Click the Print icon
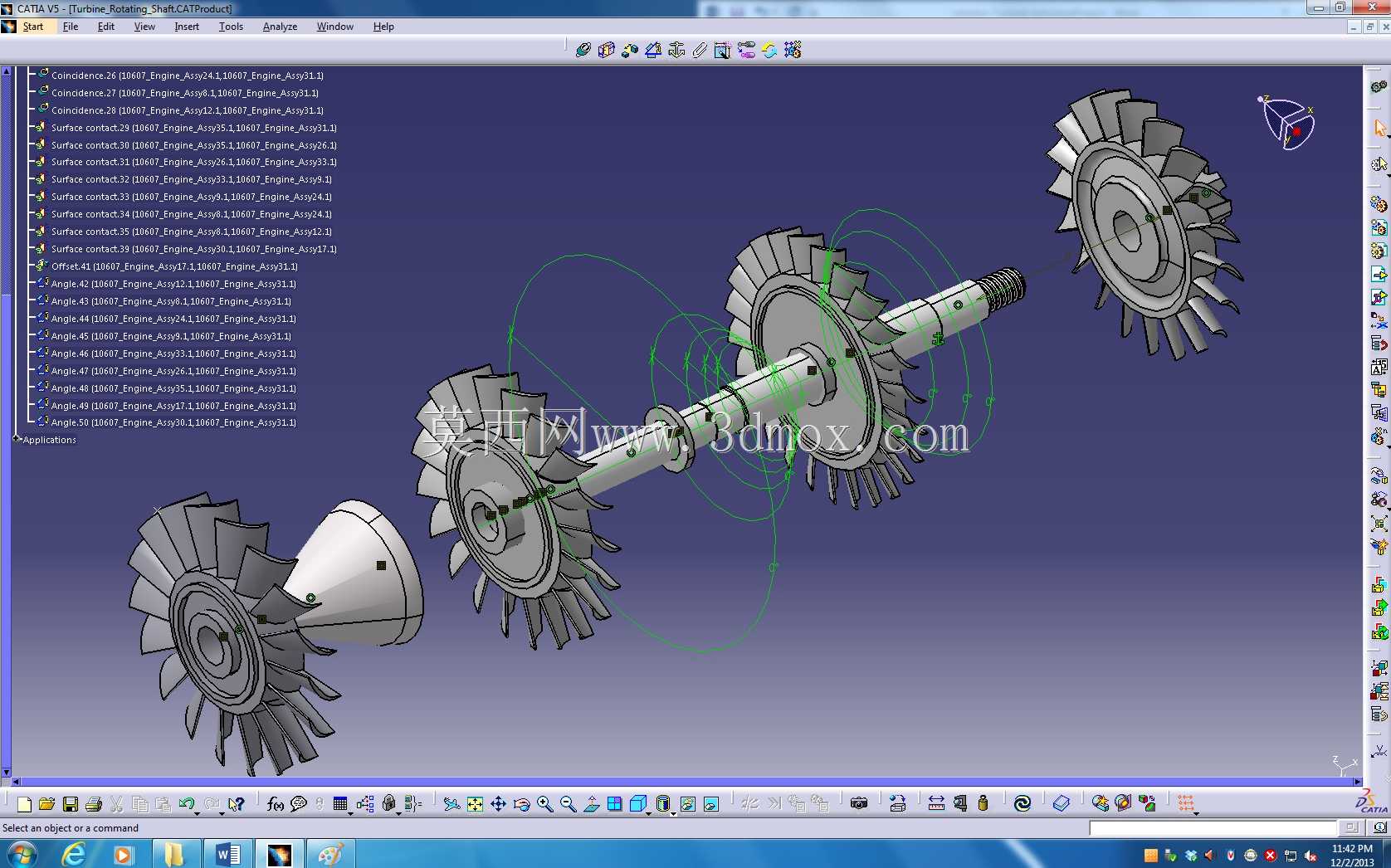 pos(94,803)
